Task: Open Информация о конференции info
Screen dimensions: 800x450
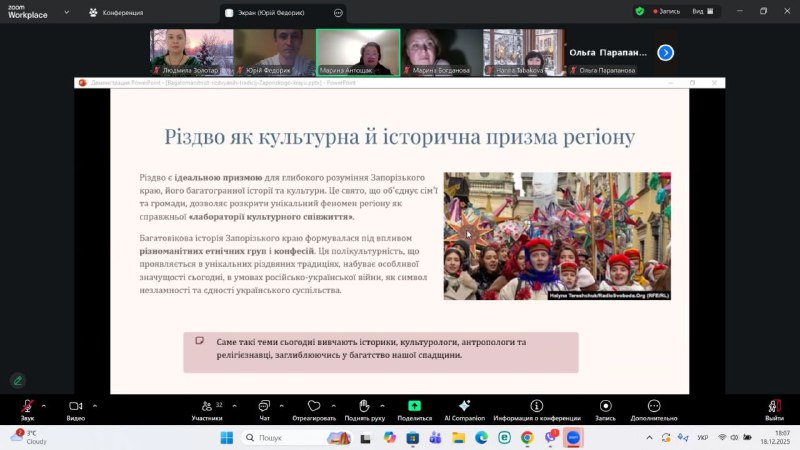Action: click(537, 406)
